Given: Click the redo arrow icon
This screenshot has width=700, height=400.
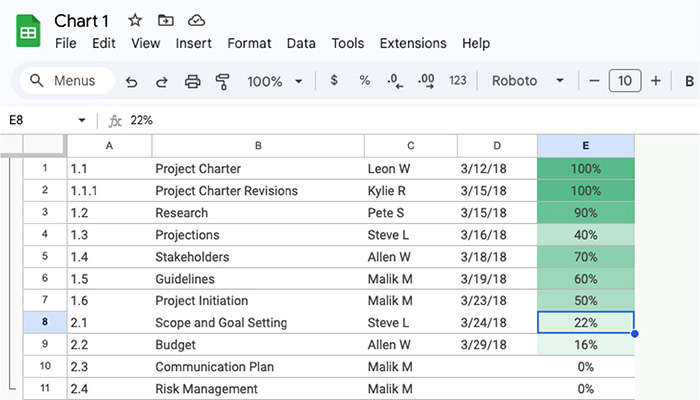Looking at the screenshot, I should point(162,82).
